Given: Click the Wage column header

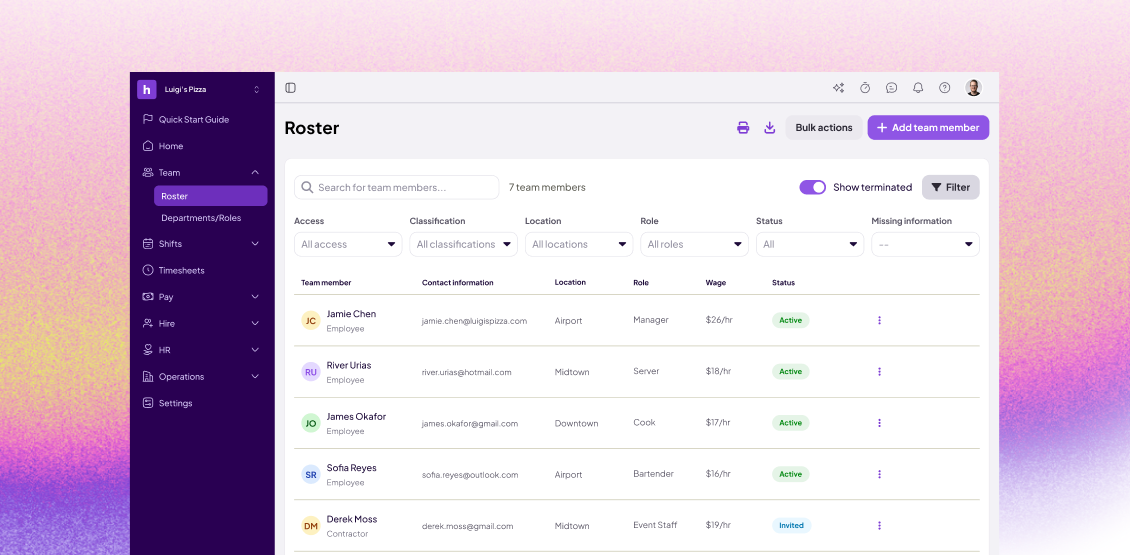Looking at the screenshot, I should tap(716, 283).
